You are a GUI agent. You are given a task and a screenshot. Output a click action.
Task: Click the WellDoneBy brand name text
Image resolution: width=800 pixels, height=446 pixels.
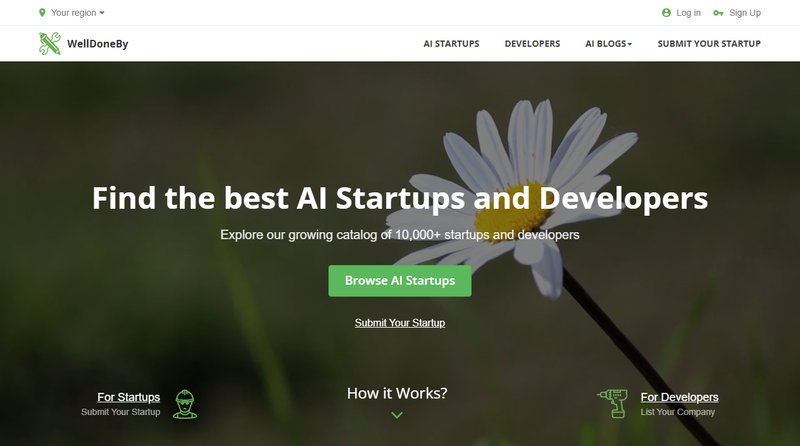pos(97,44)
